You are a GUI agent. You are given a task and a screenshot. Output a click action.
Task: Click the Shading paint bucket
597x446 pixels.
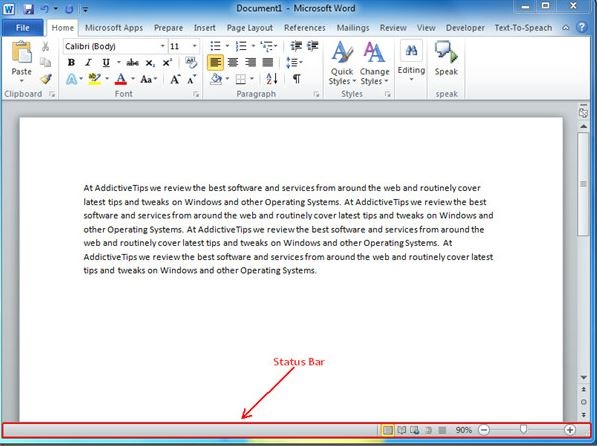[x=216, y=79]
